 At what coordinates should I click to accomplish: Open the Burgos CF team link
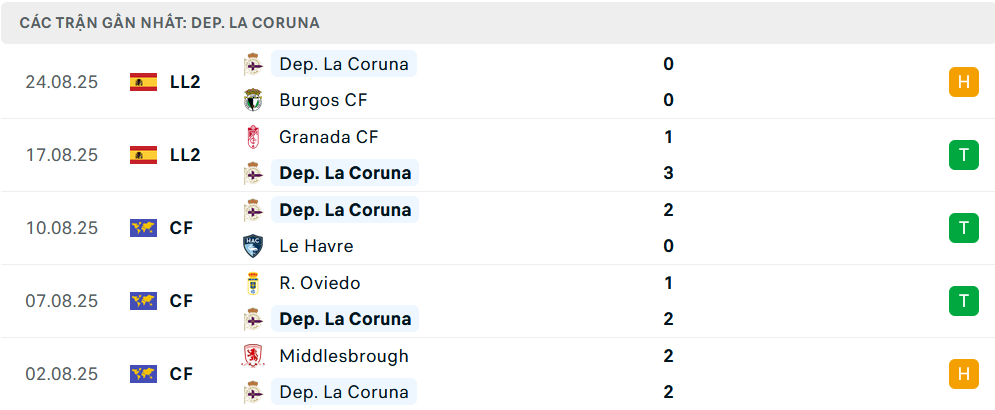coord(323,100)
